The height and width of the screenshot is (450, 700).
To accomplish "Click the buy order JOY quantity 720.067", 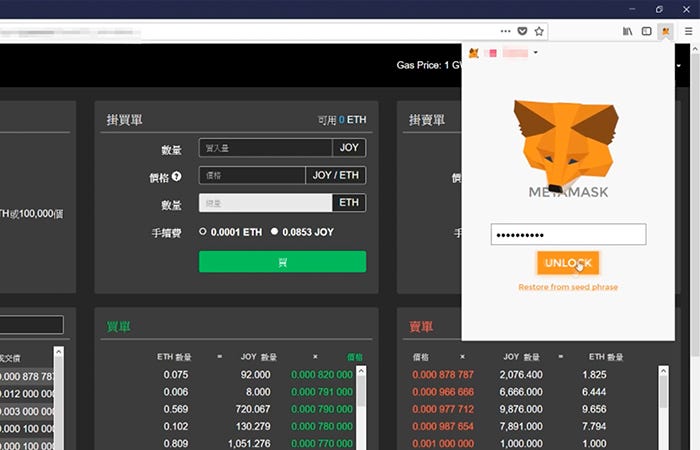I will 253,409.
